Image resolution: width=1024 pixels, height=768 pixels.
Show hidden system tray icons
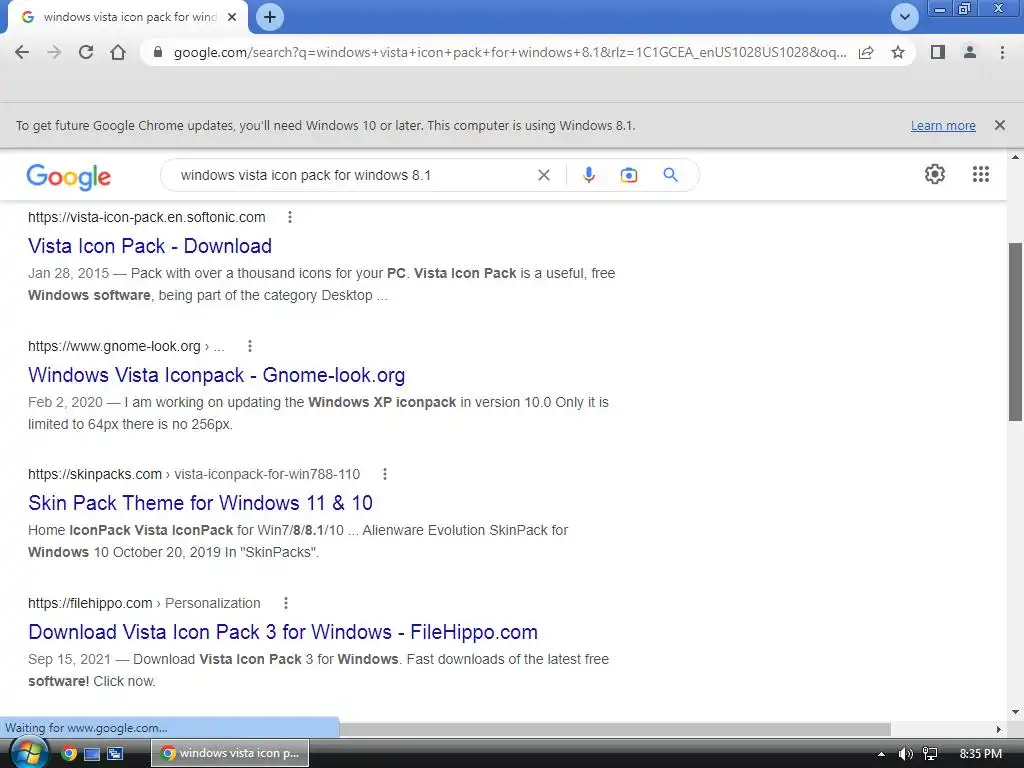881,754
